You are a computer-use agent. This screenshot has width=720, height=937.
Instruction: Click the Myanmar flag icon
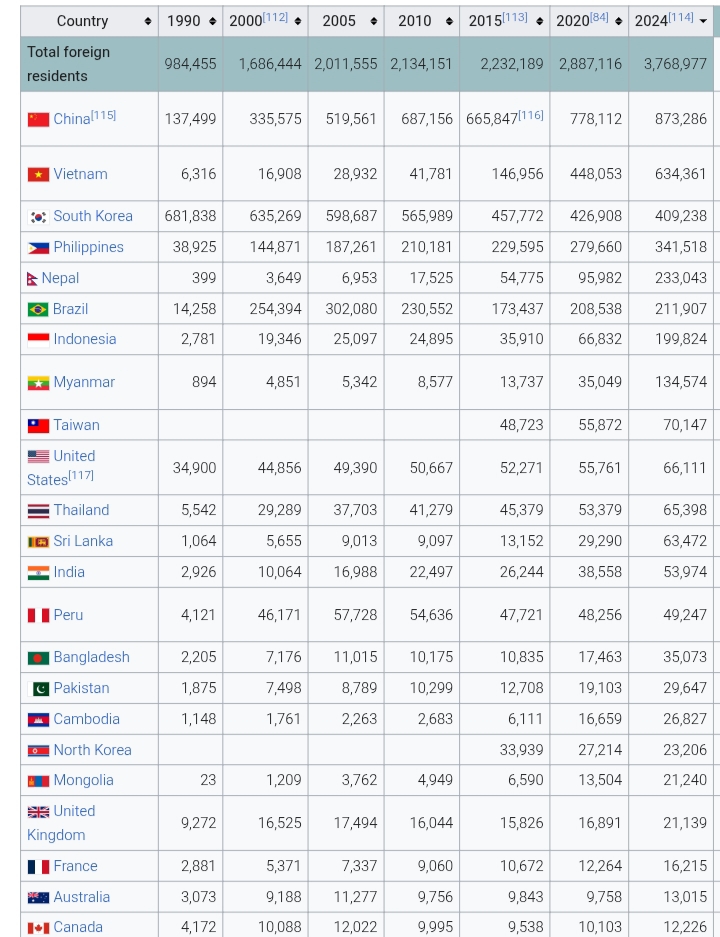(x=38, y=383)
